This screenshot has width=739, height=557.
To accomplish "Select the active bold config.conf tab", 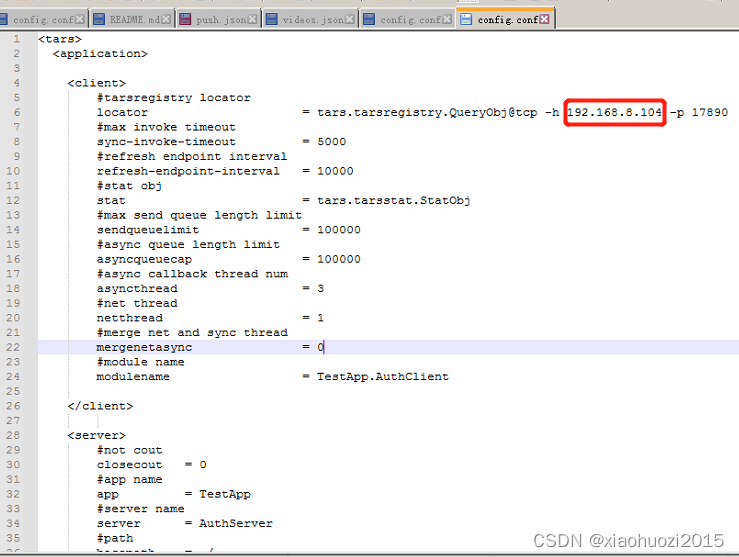I will pyautogui.click(x=505, y=19).
